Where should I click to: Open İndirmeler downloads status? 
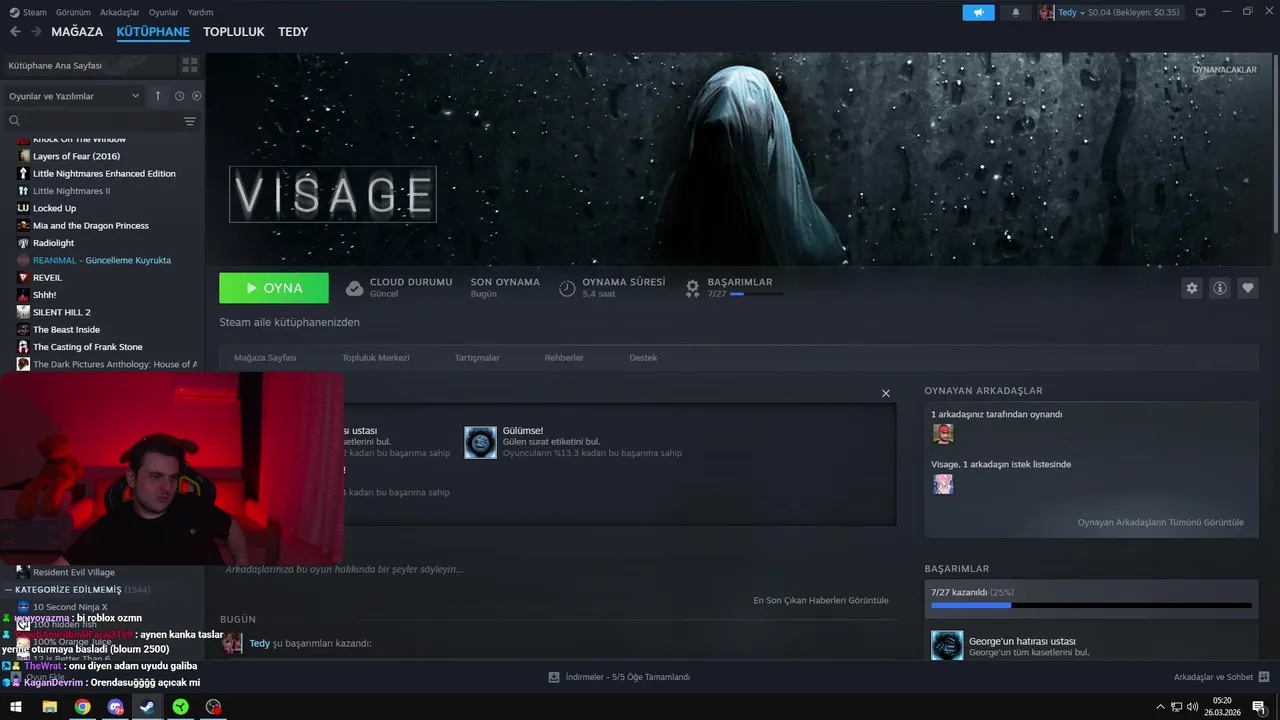(619, 677)
